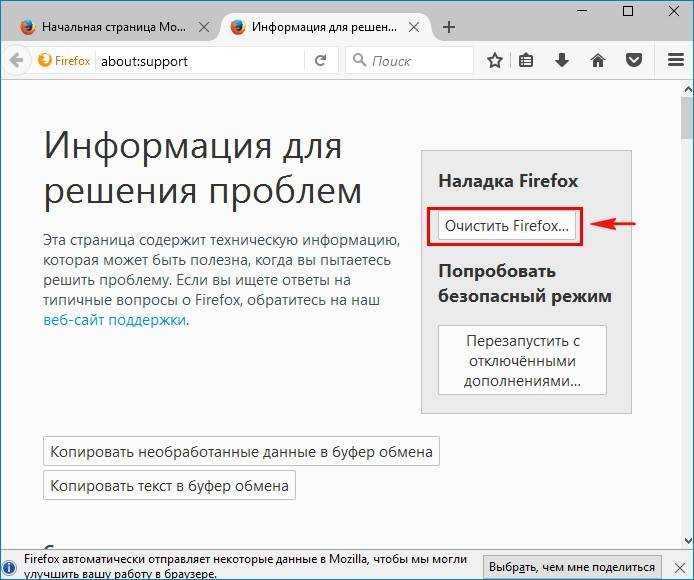Click the scrollbar down arrow
Viewport: 694px width, 580px height.
pyautogui.click(x=687, y=540)
